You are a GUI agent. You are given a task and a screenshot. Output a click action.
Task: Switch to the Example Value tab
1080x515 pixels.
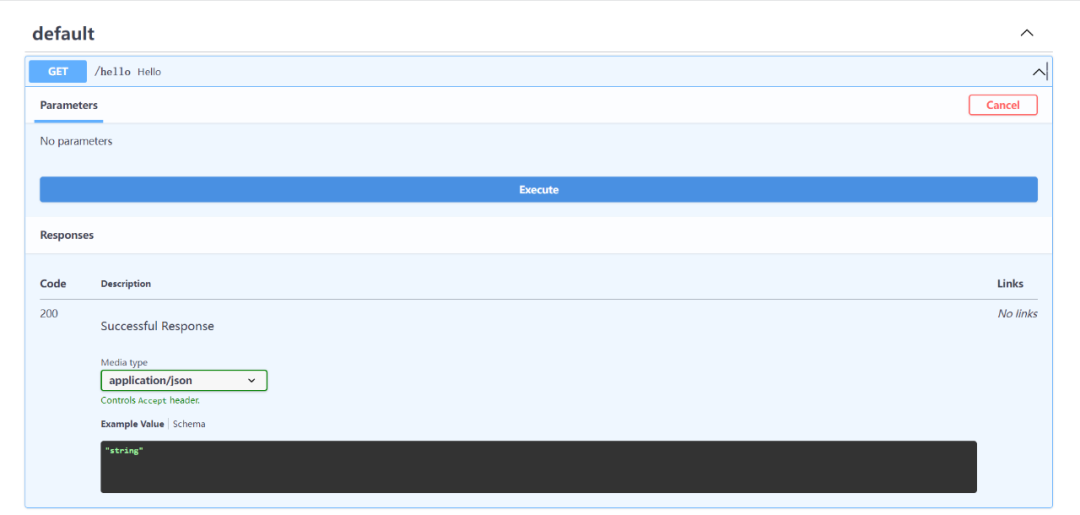[x=132, y=424]
